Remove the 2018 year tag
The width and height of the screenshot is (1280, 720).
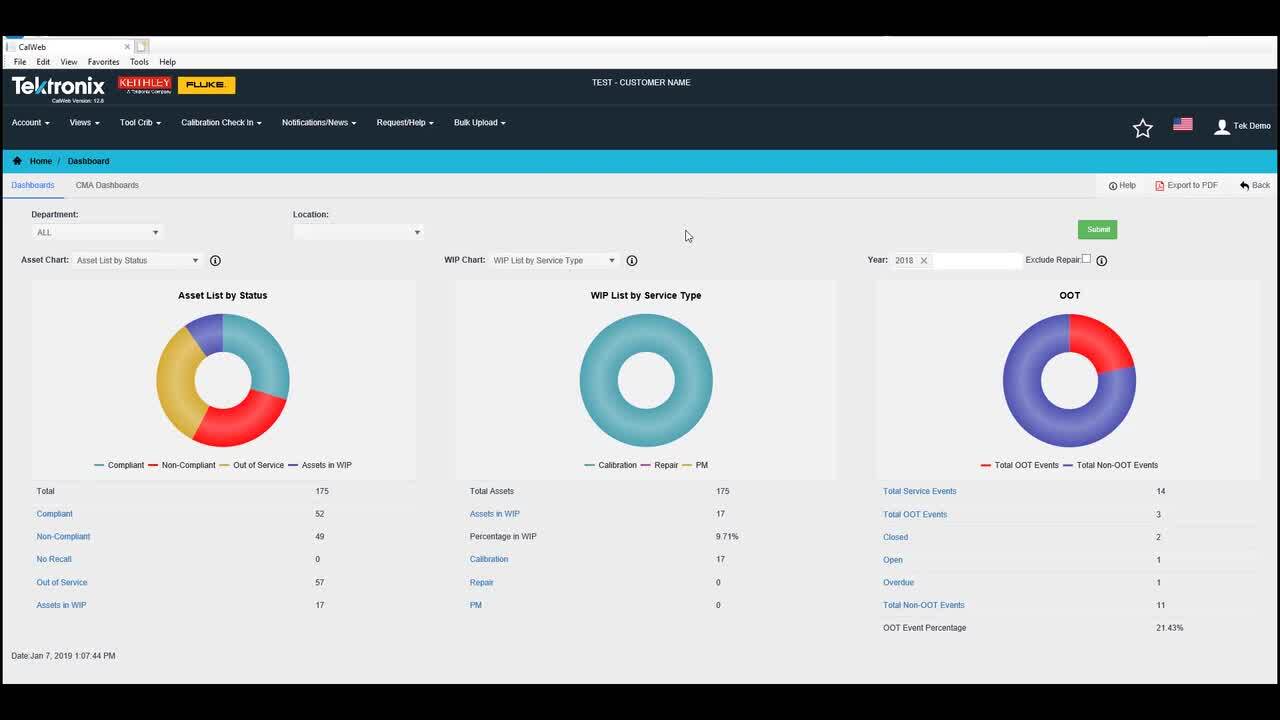(924, 261)
